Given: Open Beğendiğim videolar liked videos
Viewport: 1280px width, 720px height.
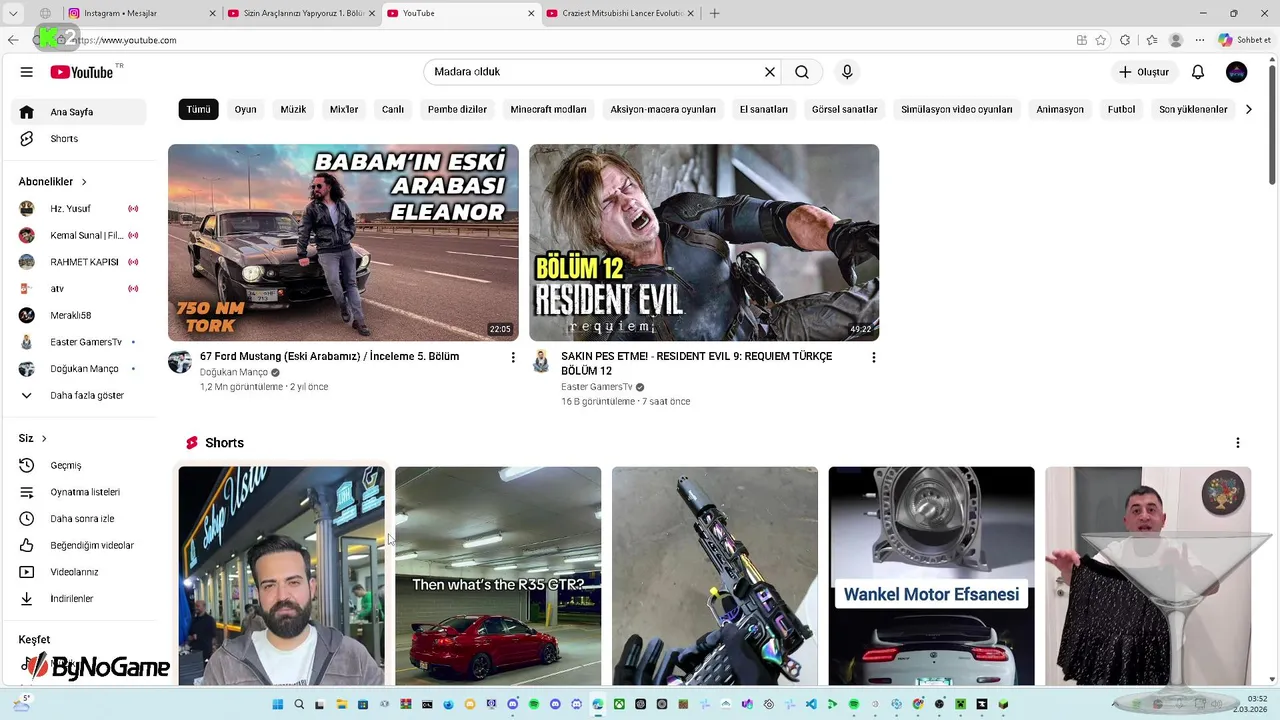Looking at the screenshot, I should tap(80, 545).
